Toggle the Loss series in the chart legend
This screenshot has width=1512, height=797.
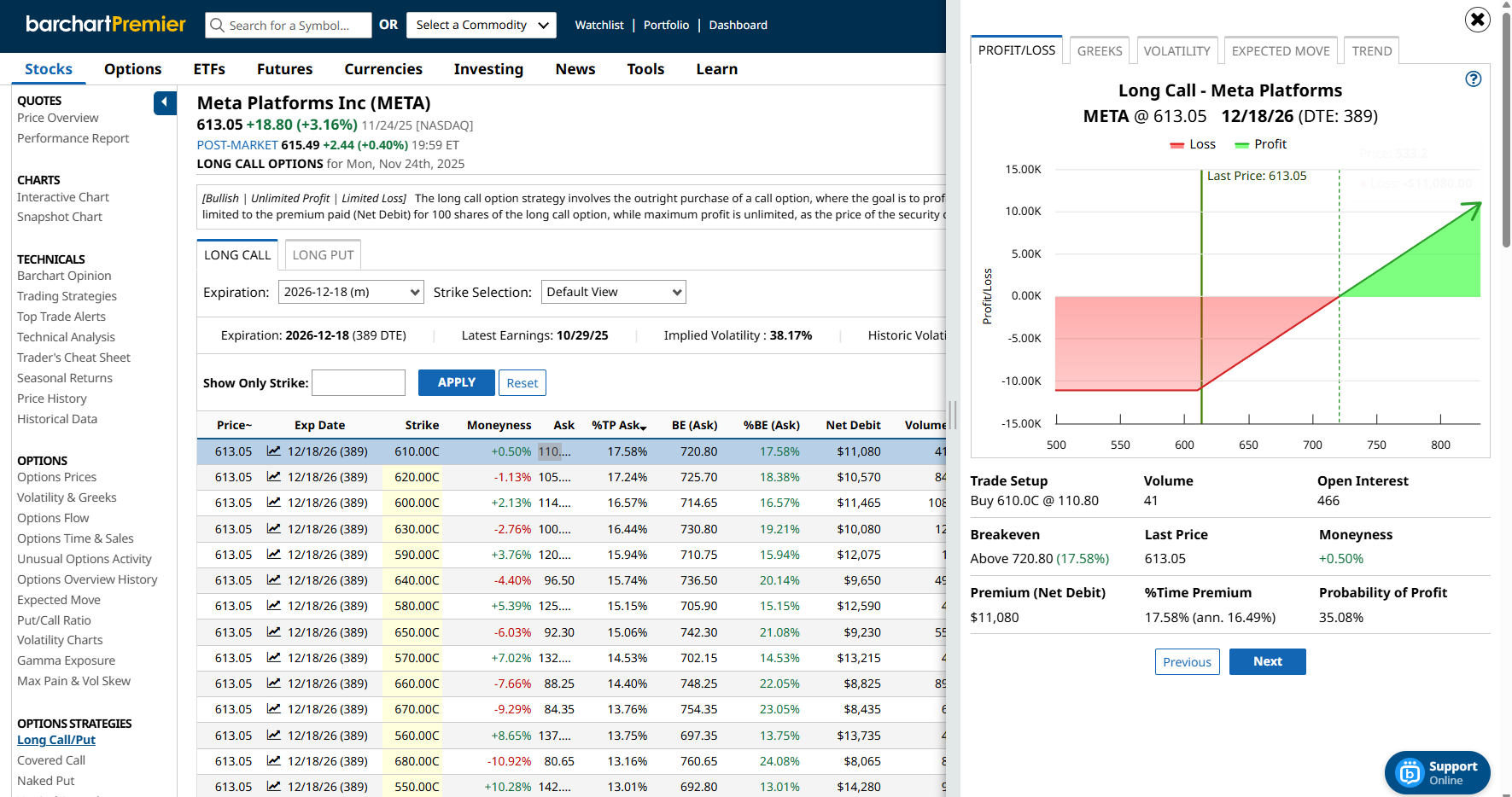click(x=1193, y=144)
